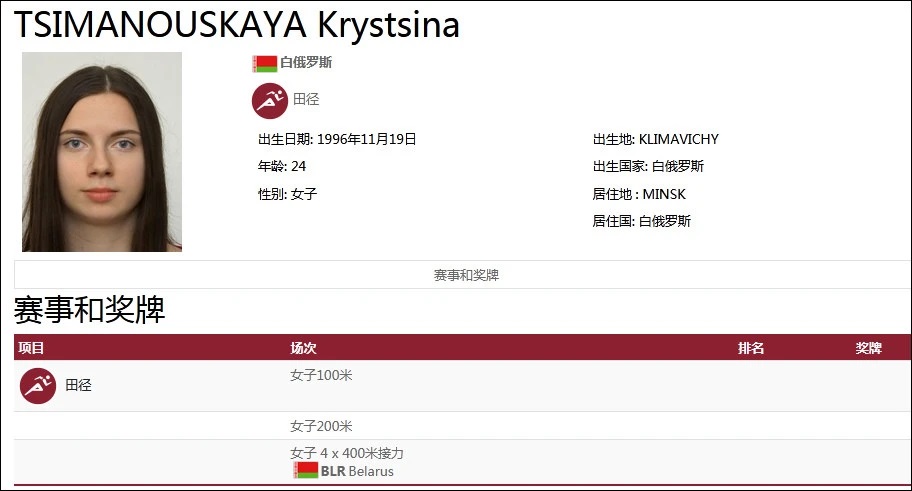Click the BLR Belarus team text
This screenshot has height=491, width=912.
coord(357,471)
